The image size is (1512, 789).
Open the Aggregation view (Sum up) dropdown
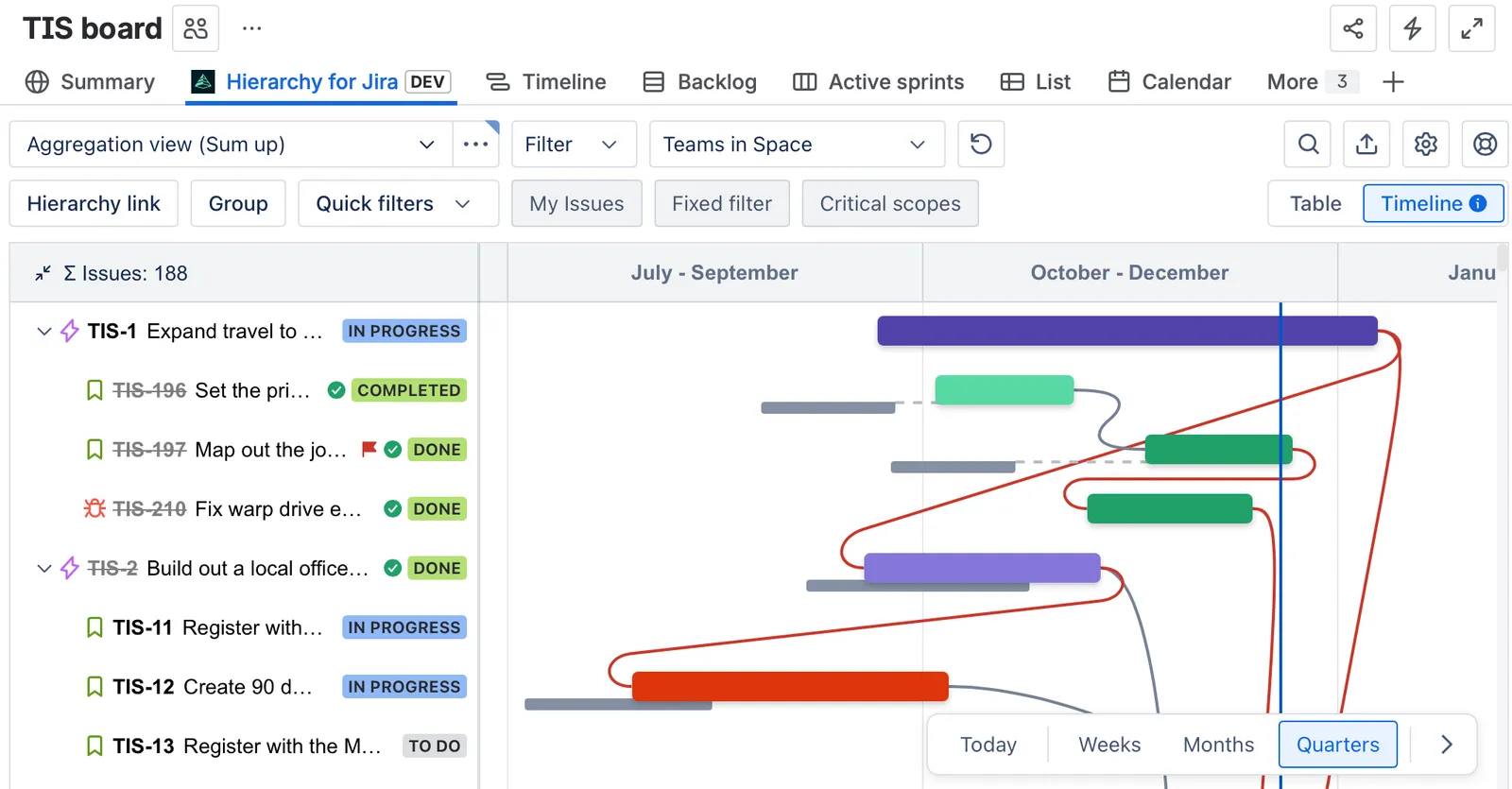[231, 145]
